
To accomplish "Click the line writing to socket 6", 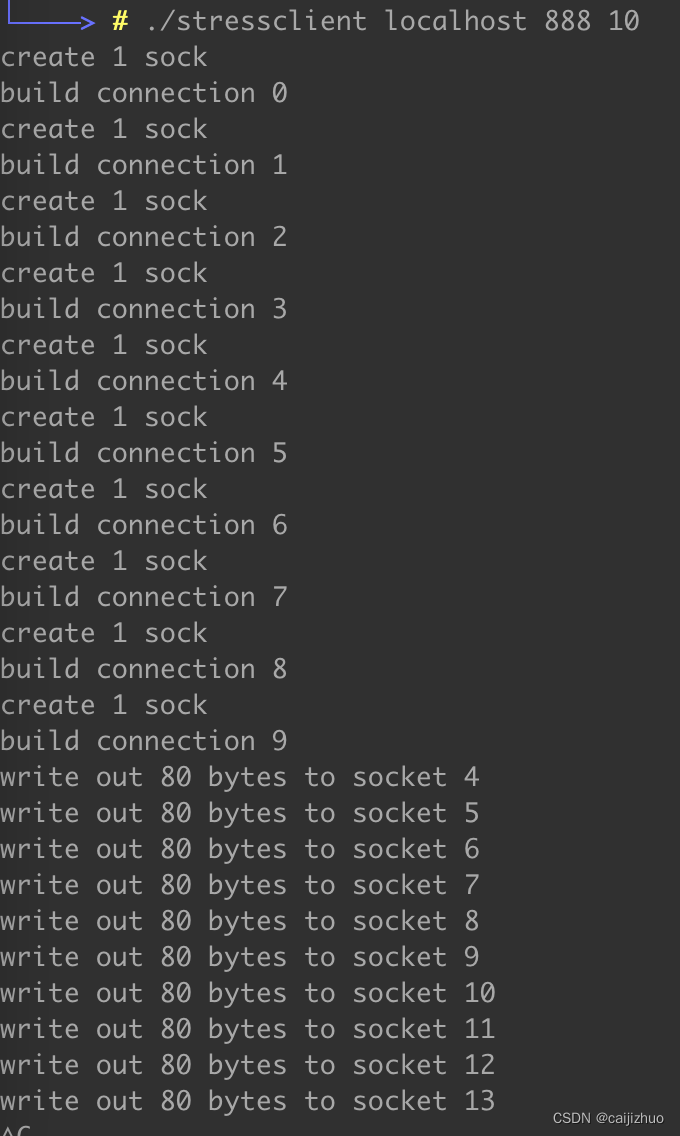I will pos(239,849).
